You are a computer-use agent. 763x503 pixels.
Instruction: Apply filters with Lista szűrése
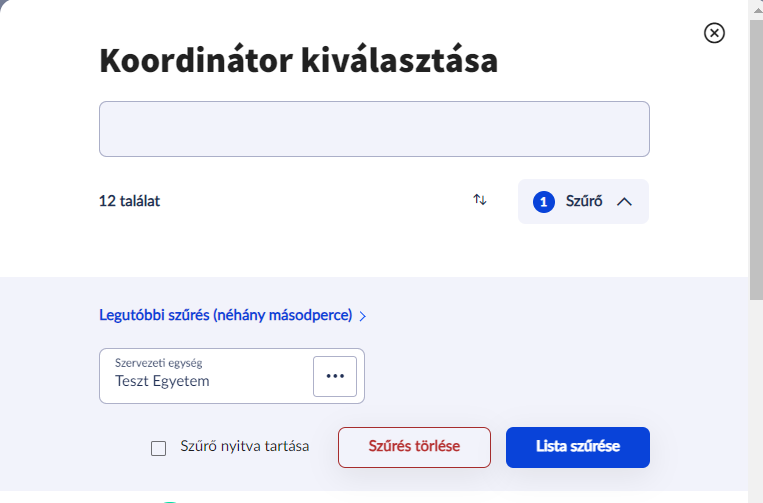click(577, 447)
